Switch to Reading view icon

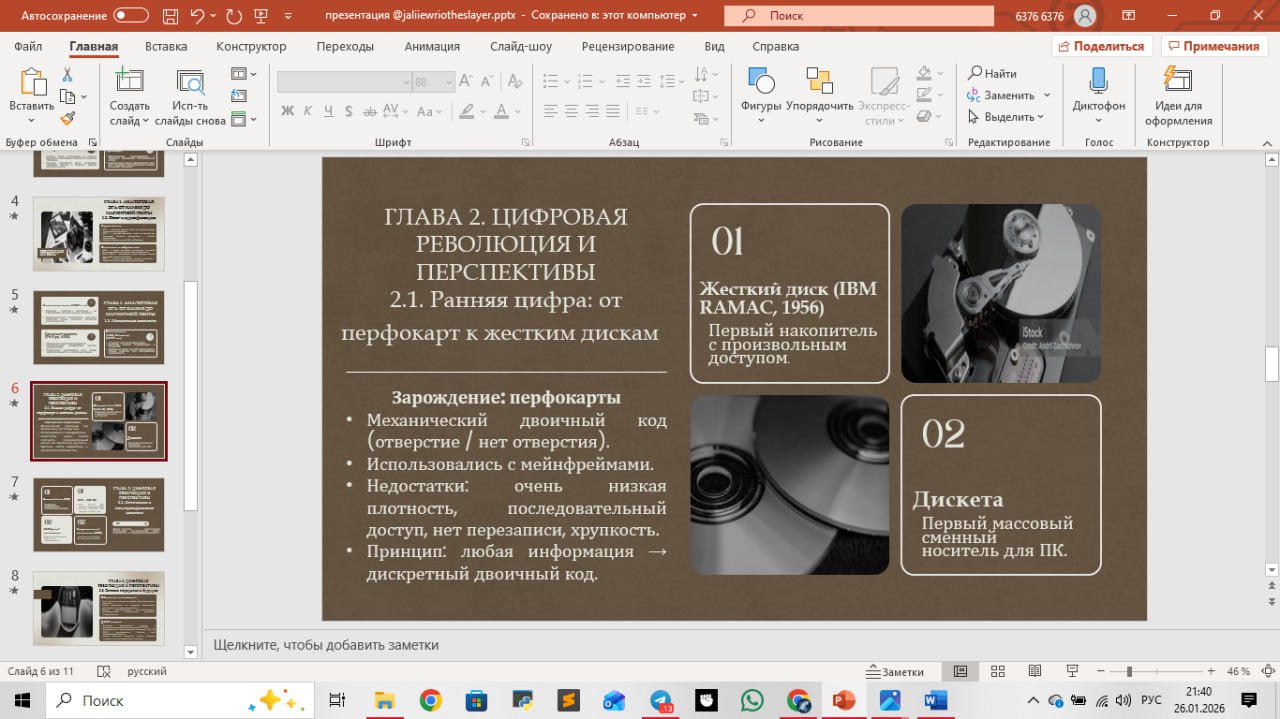1035,671
